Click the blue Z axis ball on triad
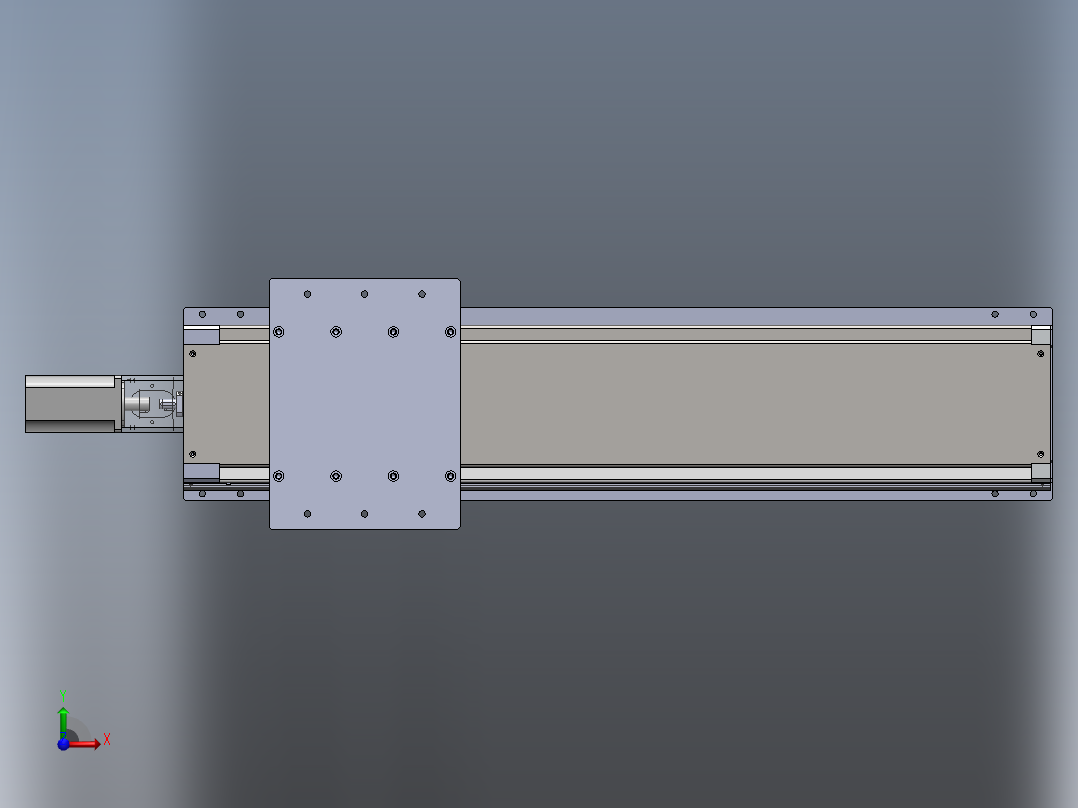 [x=63, y=744]
